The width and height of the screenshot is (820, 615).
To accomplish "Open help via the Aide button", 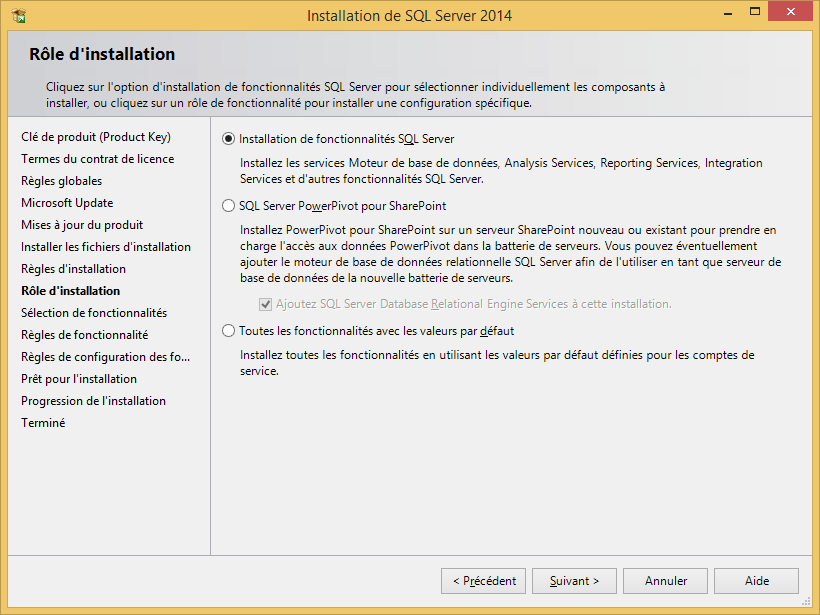I will (x=756, y=581).
